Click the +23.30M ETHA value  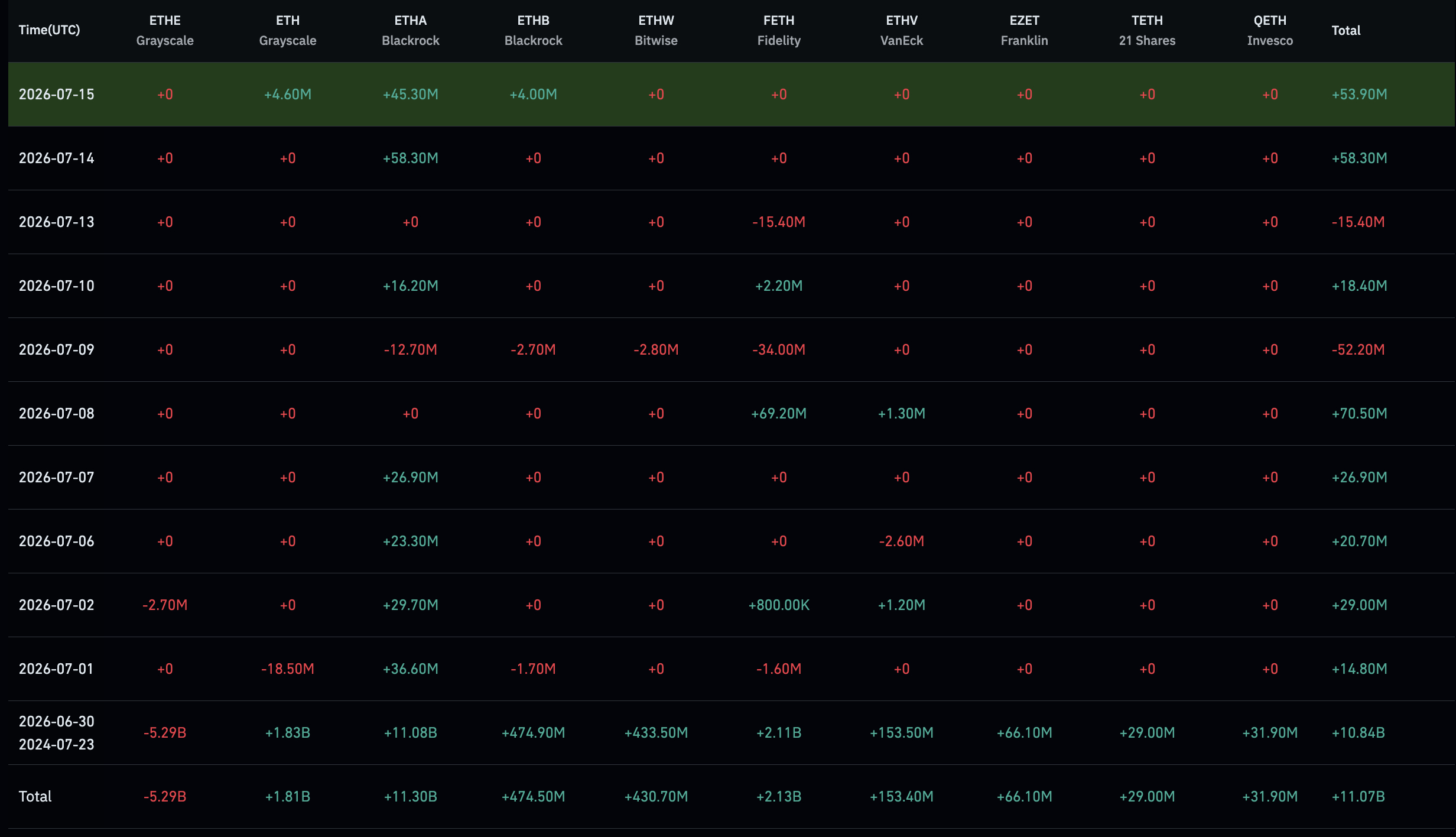[x=411, y=541]
